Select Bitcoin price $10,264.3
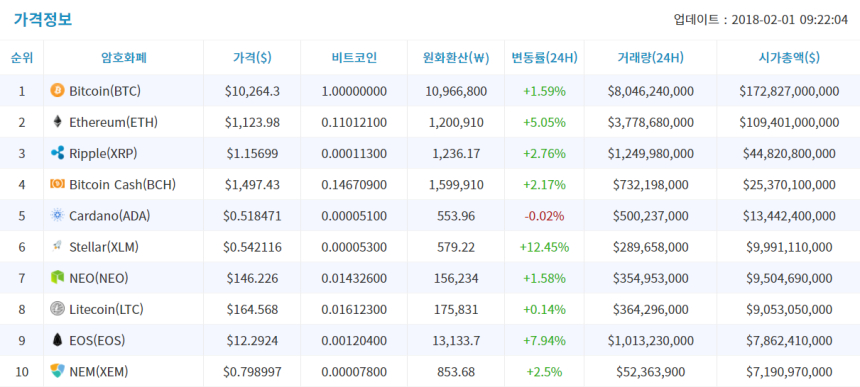The image size is (860, 387). click(252, 91)
